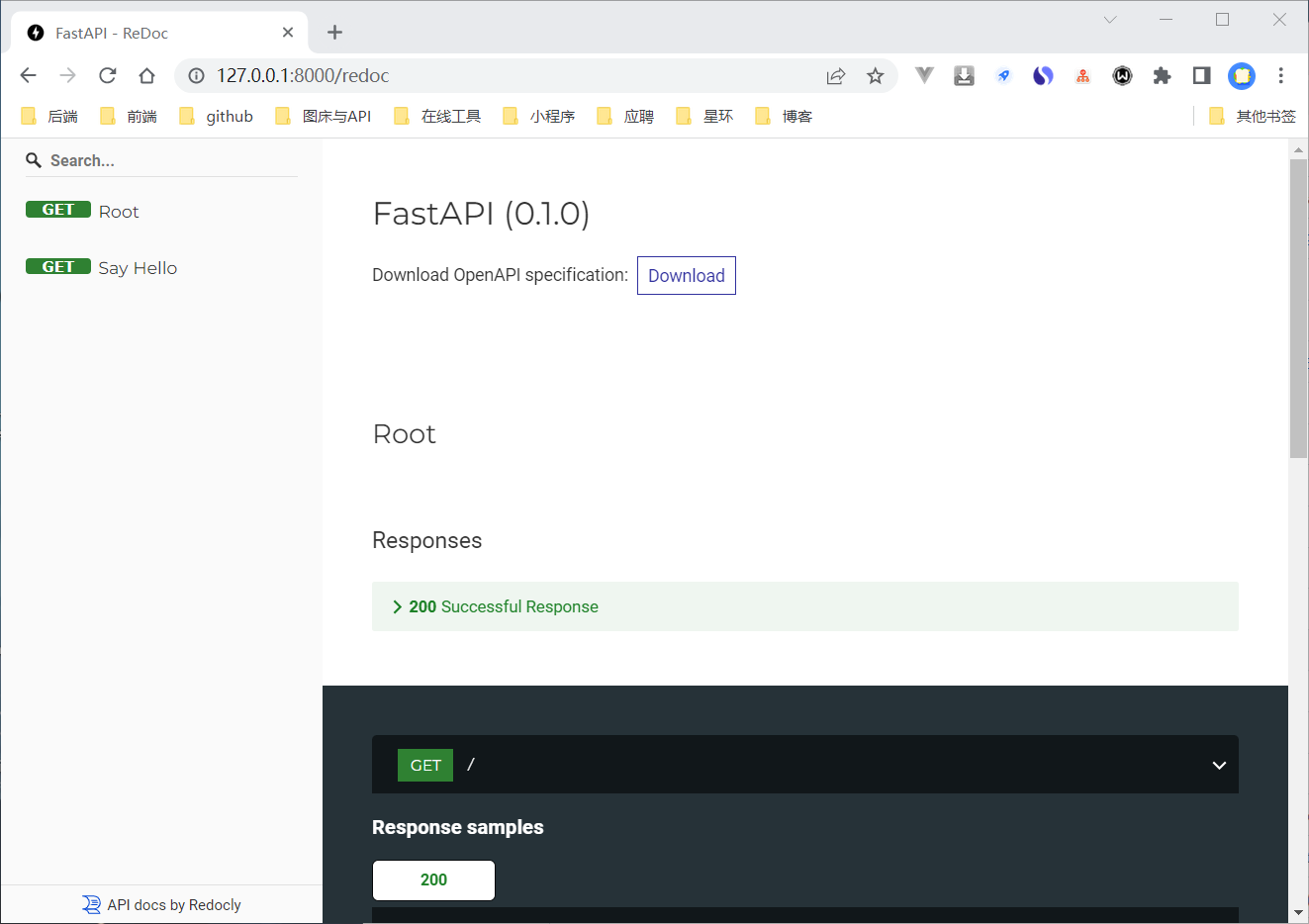Click the Response samples heading
The width and height of the screenshot is (1309, 924).
[x=458, y=827]
